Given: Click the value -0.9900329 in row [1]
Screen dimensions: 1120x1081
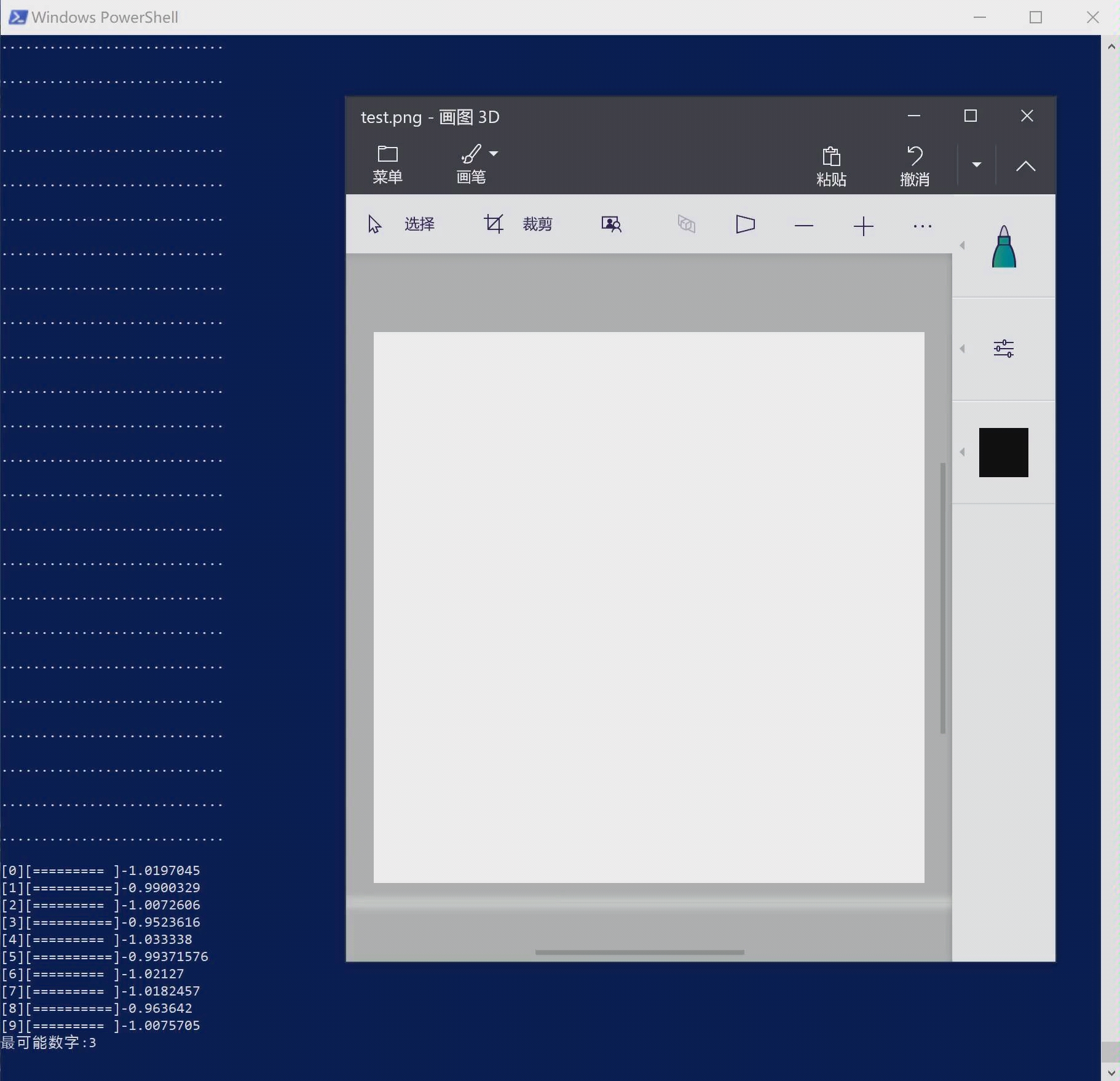Looking at the screenshot, I should pyautogui.click(x=160, y=887).
